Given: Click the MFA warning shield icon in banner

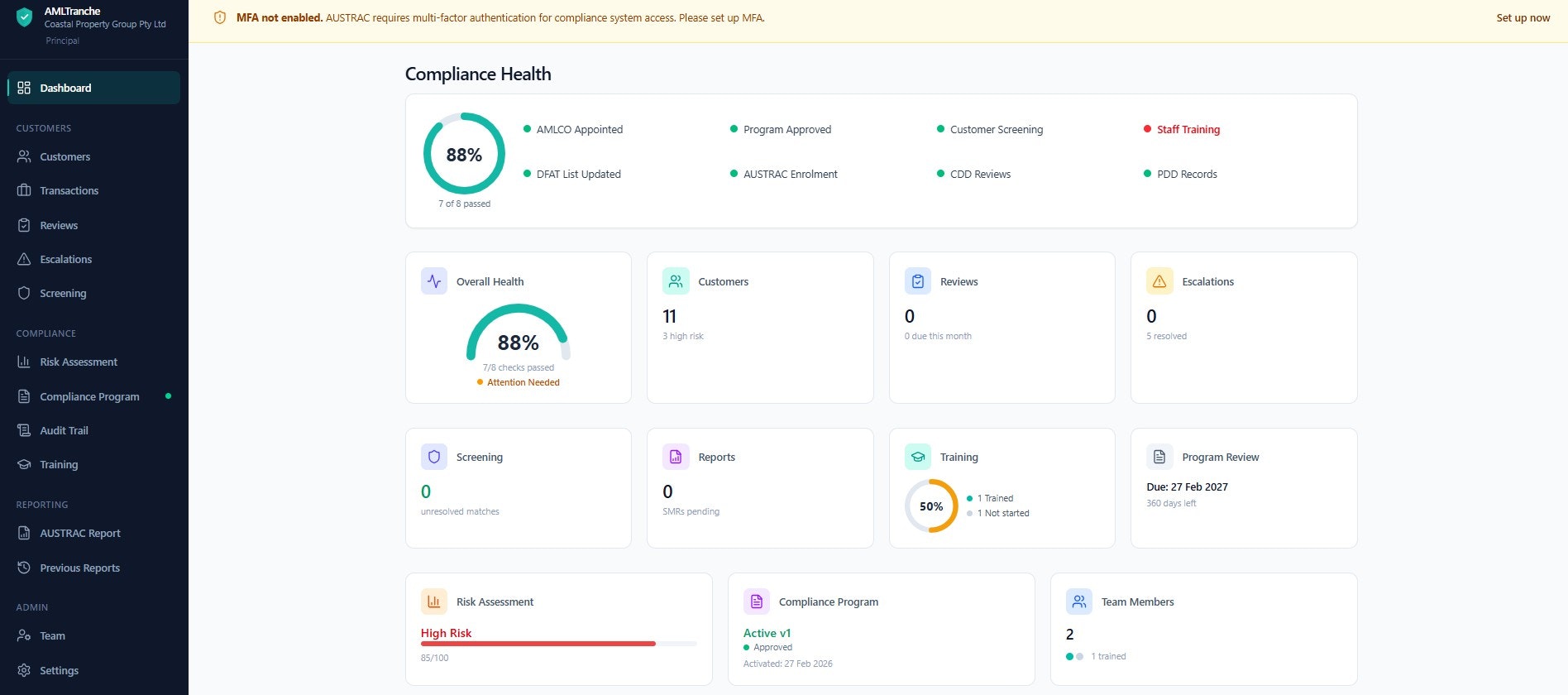Looking at the screenshot, I should point(220,18).
